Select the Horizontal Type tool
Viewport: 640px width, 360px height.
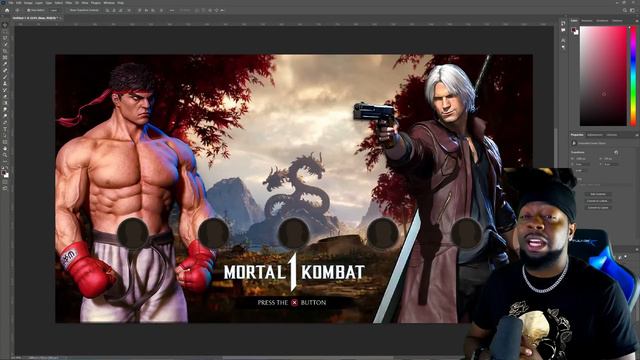(x=5, y=129)
